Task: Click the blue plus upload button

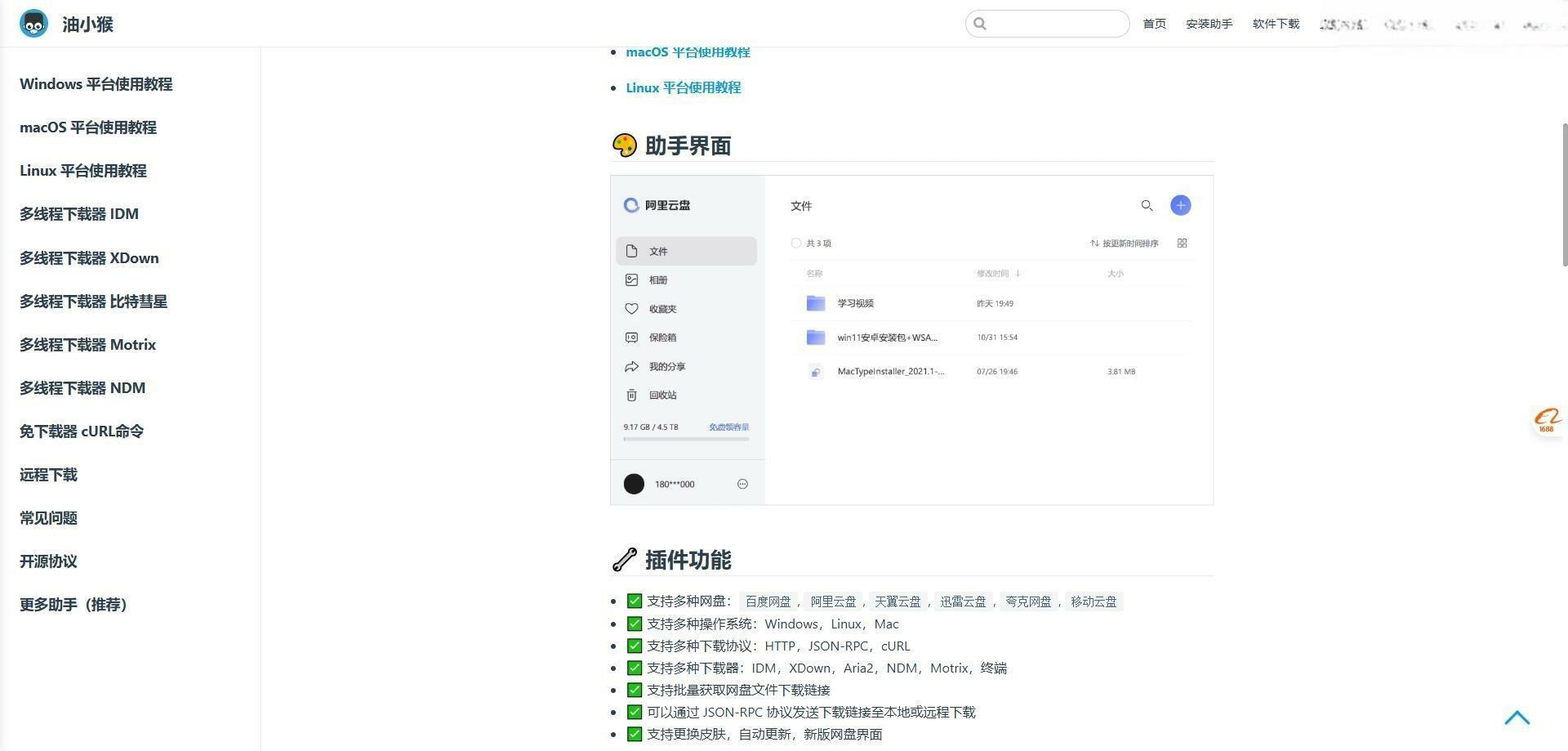Action: point(1180,205)
